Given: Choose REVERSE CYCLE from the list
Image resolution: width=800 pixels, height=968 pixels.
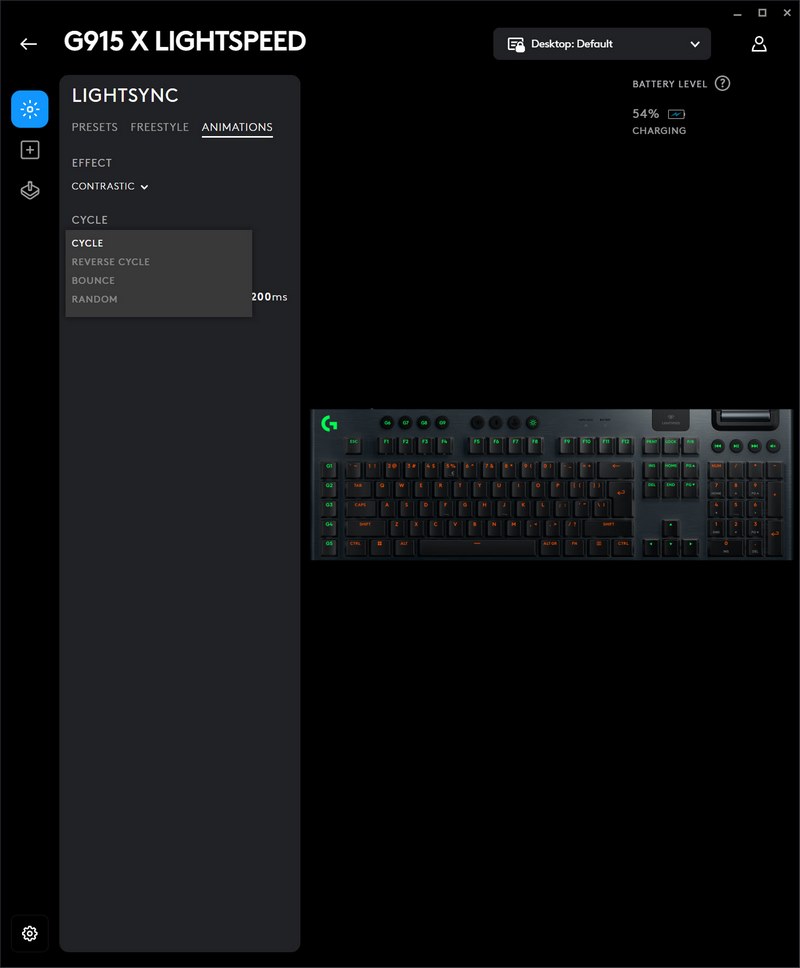Looking at the screenshot, I should coord(111,262).
